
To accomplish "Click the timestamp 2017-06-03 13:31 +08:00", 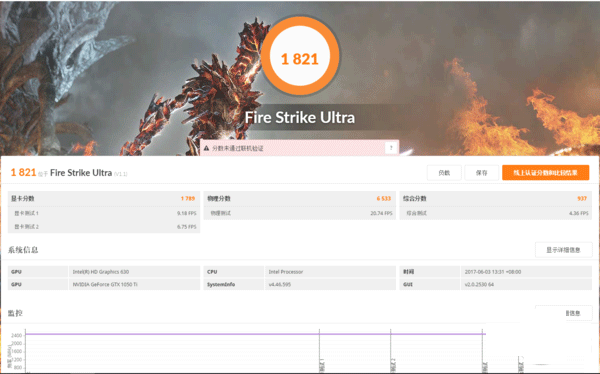I will 493,272.
